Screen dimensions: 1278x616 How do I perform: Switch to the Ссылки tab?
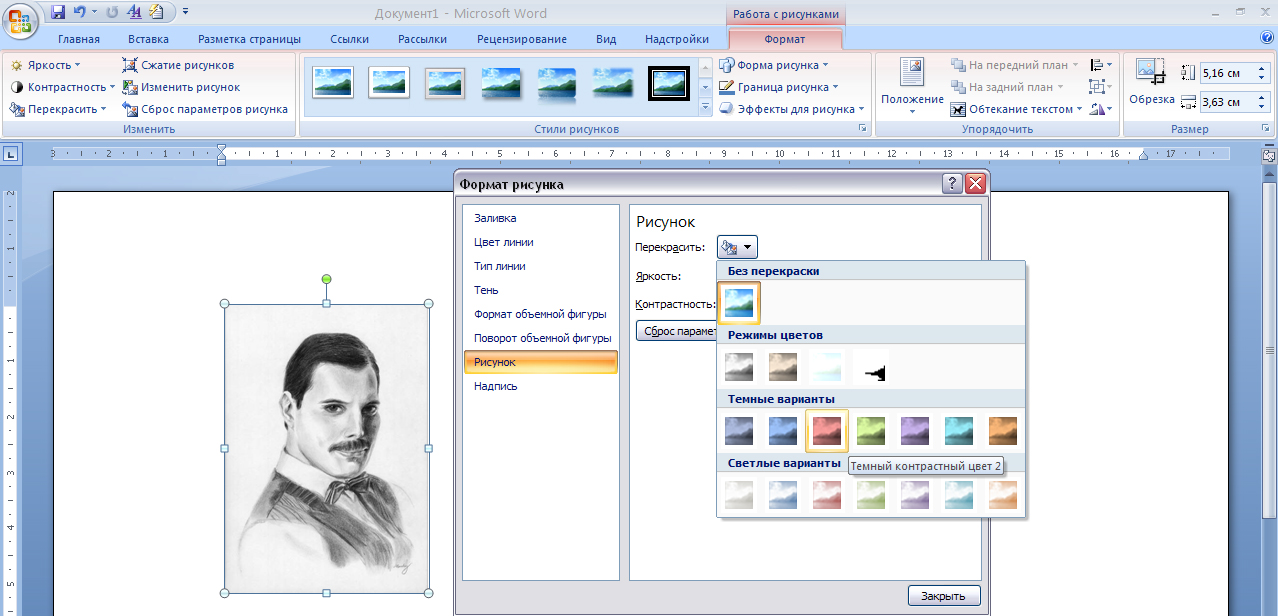coord(350,39)
